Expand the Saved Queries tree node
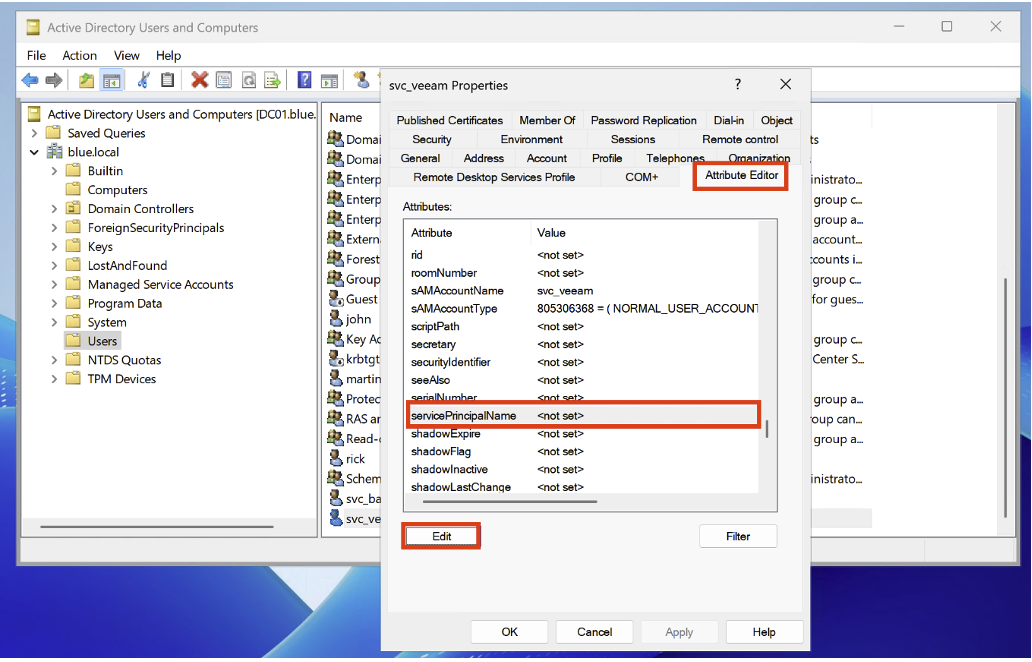Viewport: 1032px width, 662px height. pyautogui.click(x=35, y=134)
